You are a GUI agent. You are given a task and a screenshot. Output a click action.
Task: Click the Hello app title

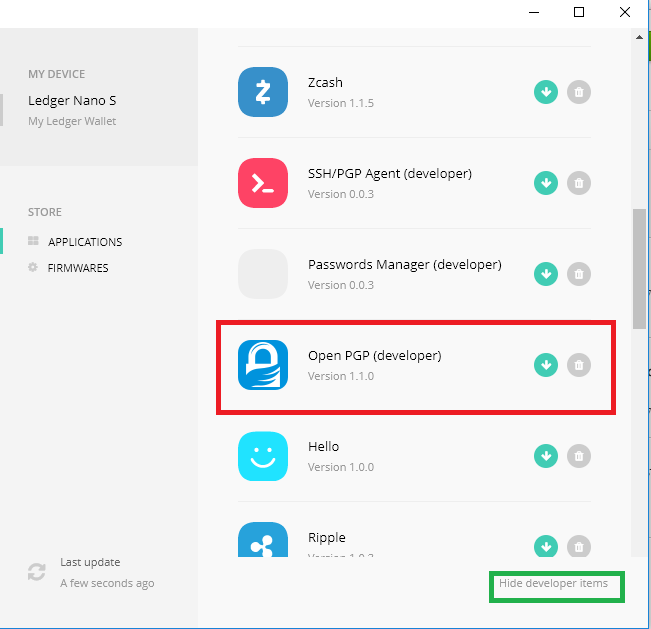[x=323, y=446]
